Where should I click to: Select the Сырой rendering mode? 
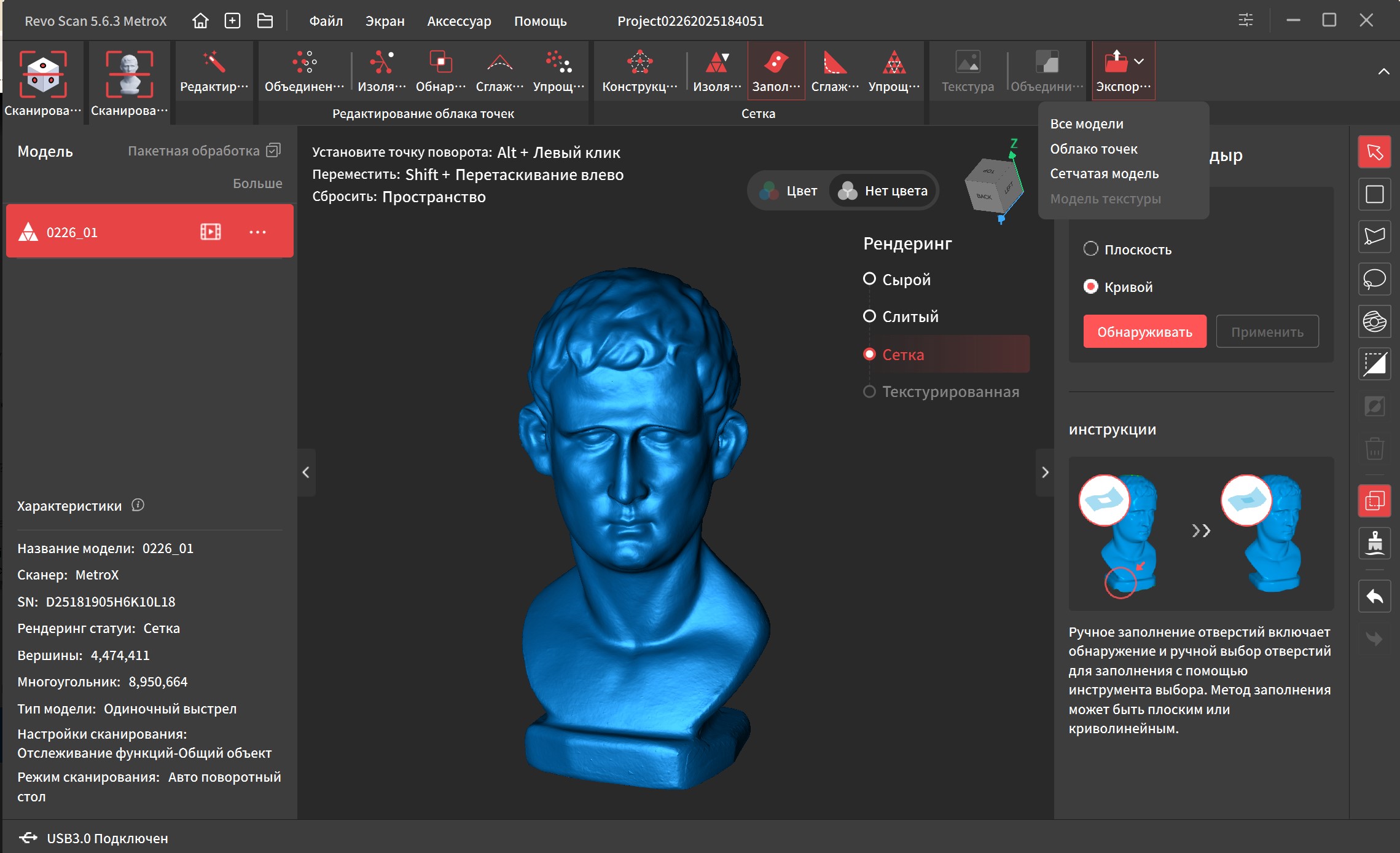coord(869,279)
